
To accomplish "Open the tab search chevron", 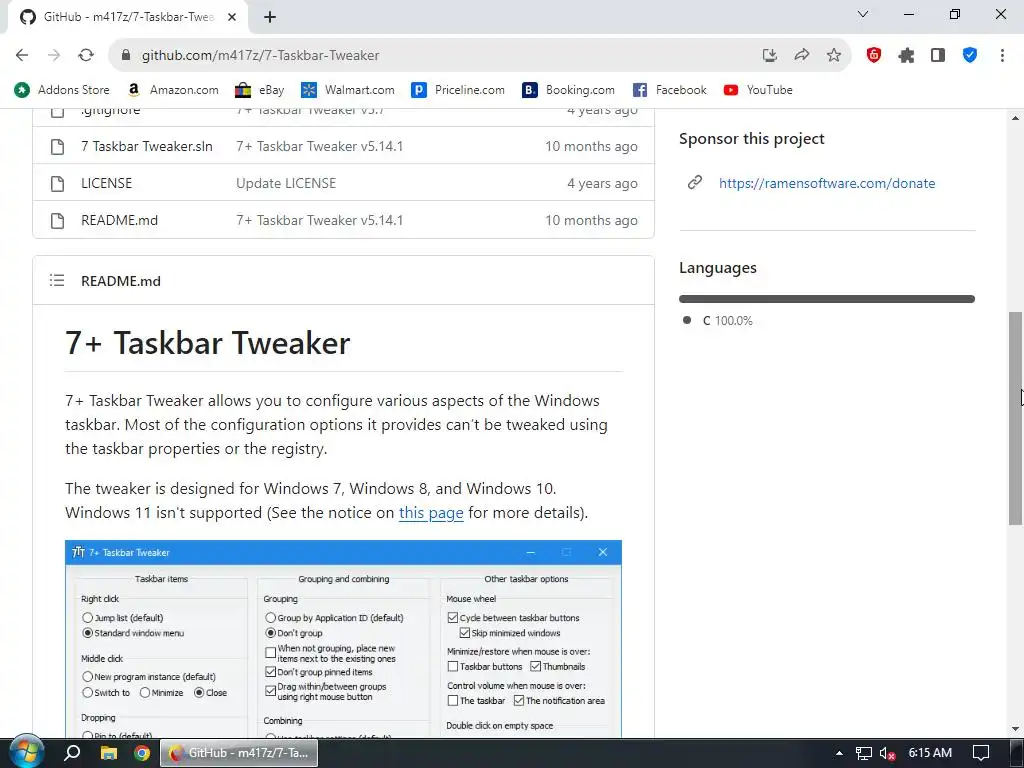I will [x=863, y=14].
